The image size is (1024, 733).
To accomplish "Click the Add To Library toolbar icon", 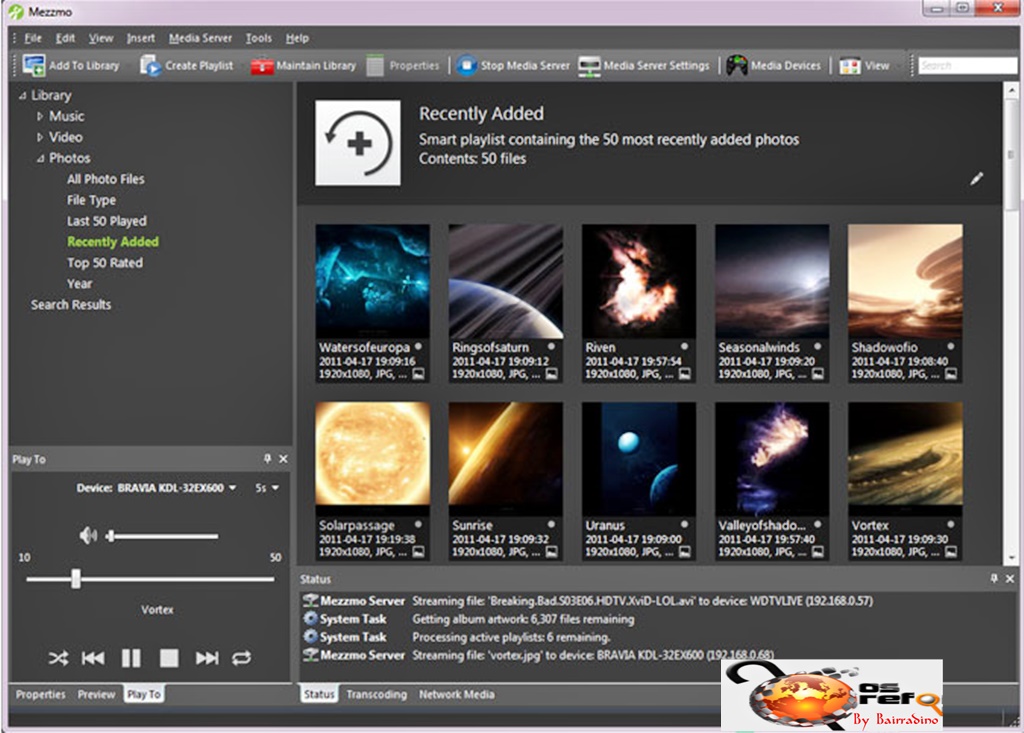I will click(x=34, y=65).
